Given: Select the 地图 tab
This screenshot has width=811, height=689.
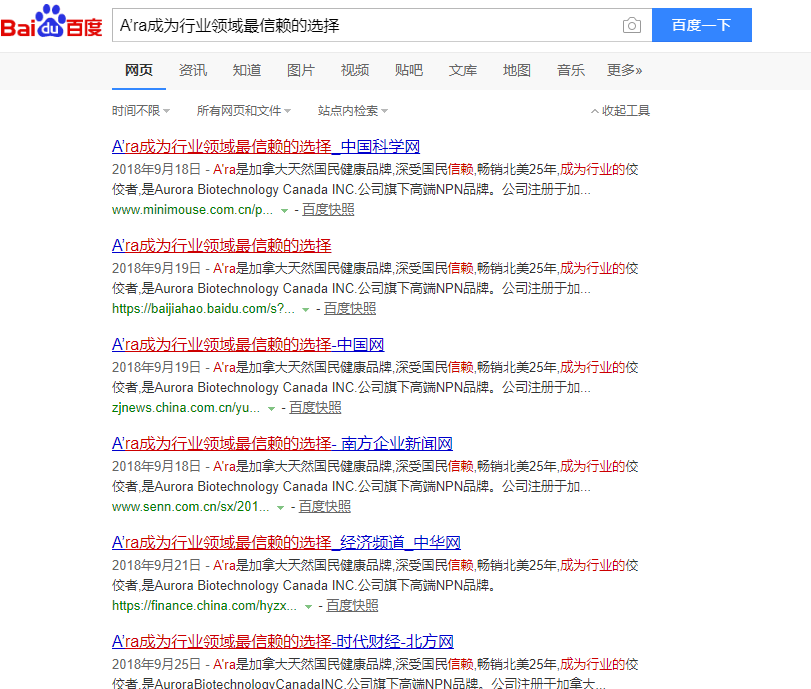Looking at the screenshot, I should tap(517, 70).
